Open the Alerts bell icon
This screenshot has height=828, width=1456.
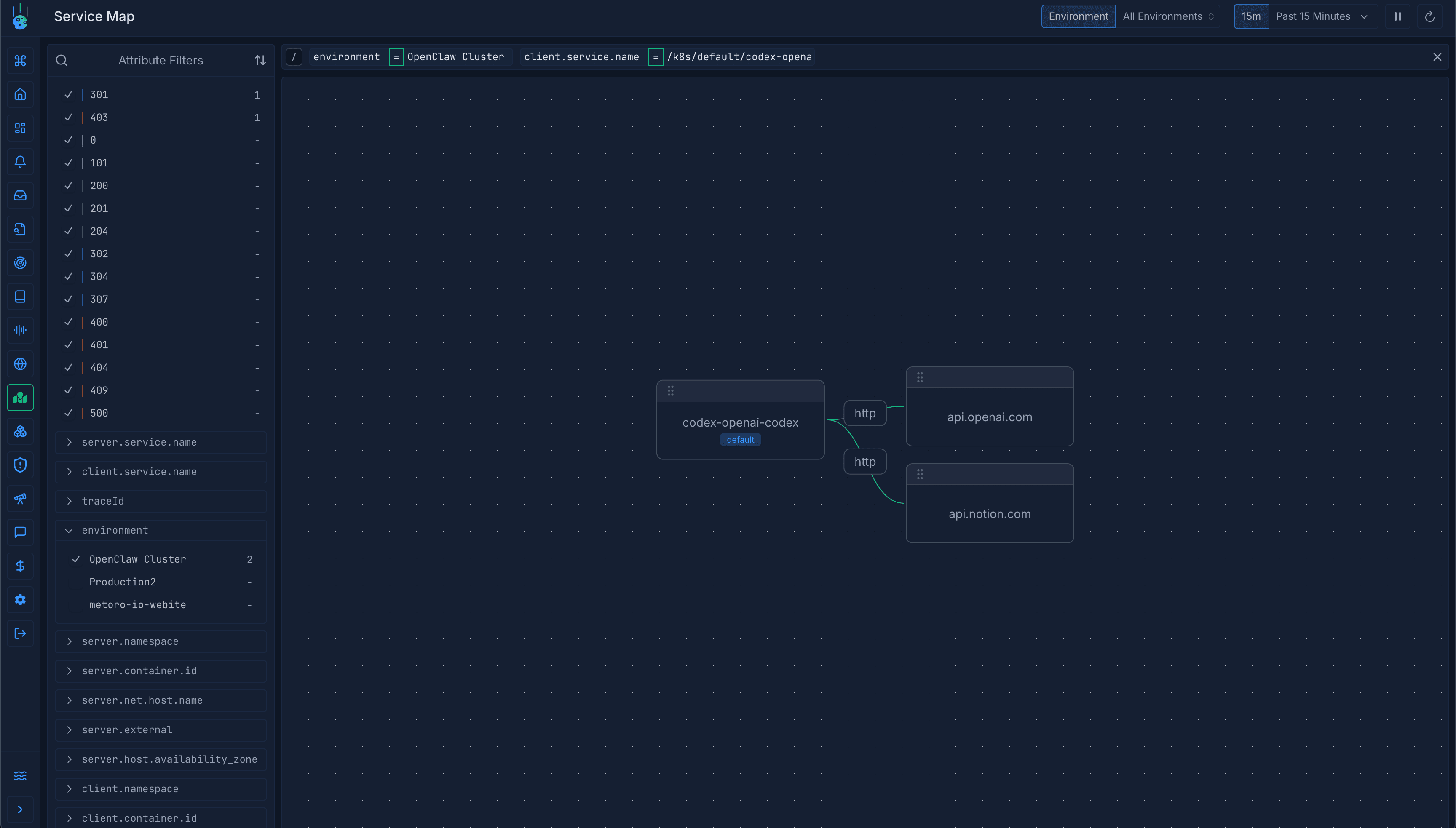[21, 161]
